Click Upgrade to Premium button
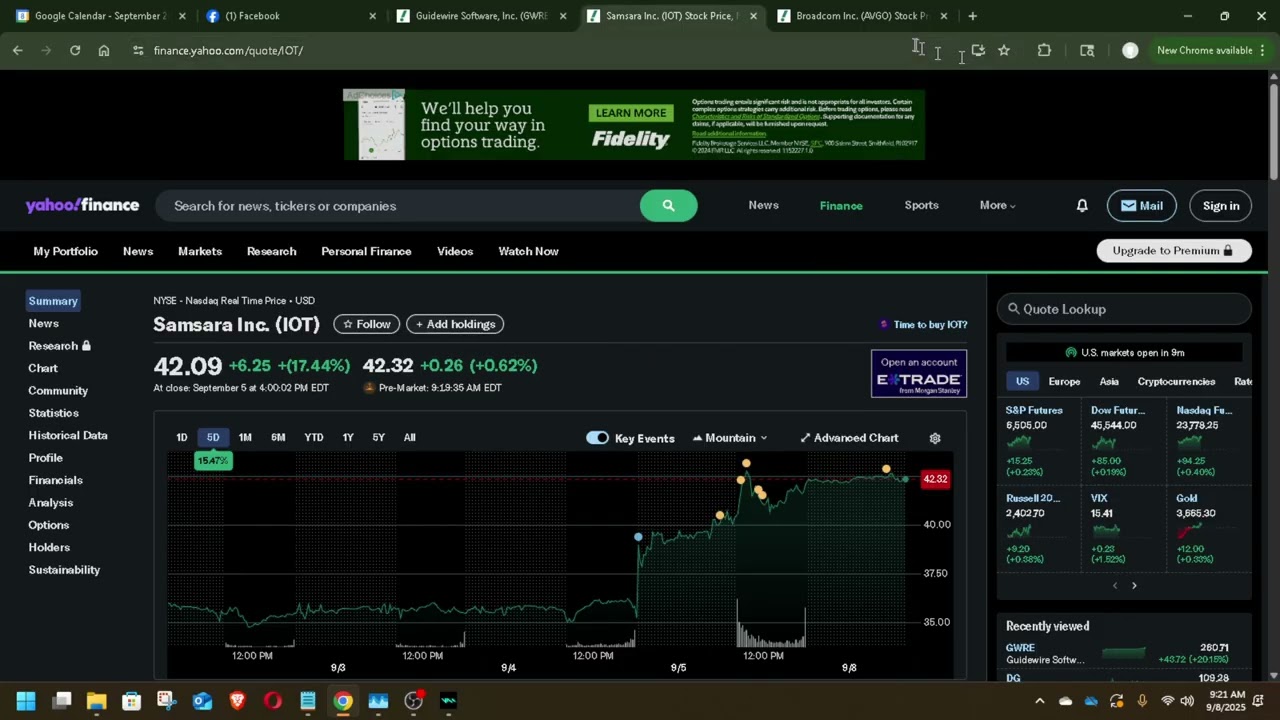 point(1174,251)
